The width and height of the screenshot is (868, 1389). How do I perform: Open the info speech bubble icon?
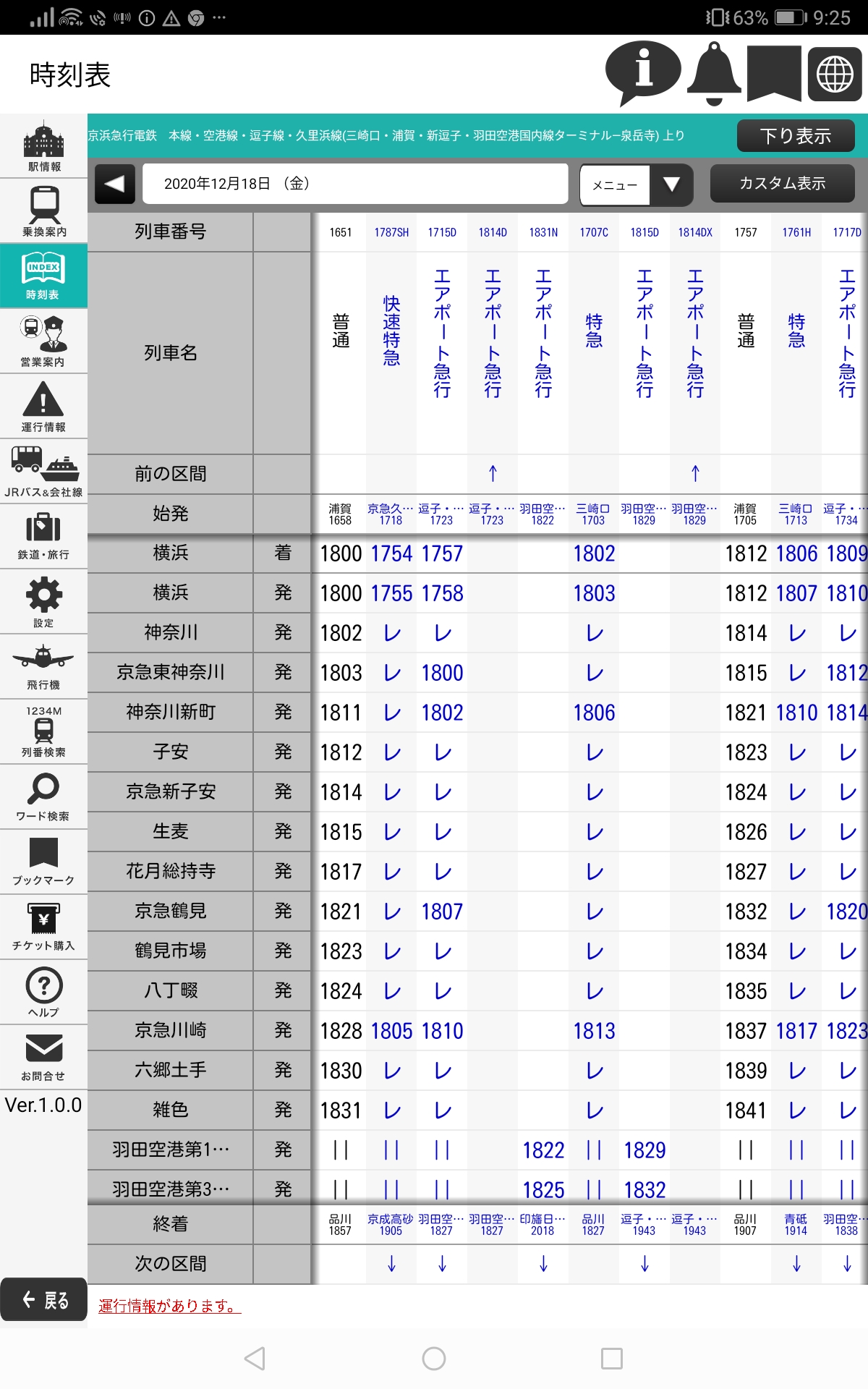coord(642,73)
